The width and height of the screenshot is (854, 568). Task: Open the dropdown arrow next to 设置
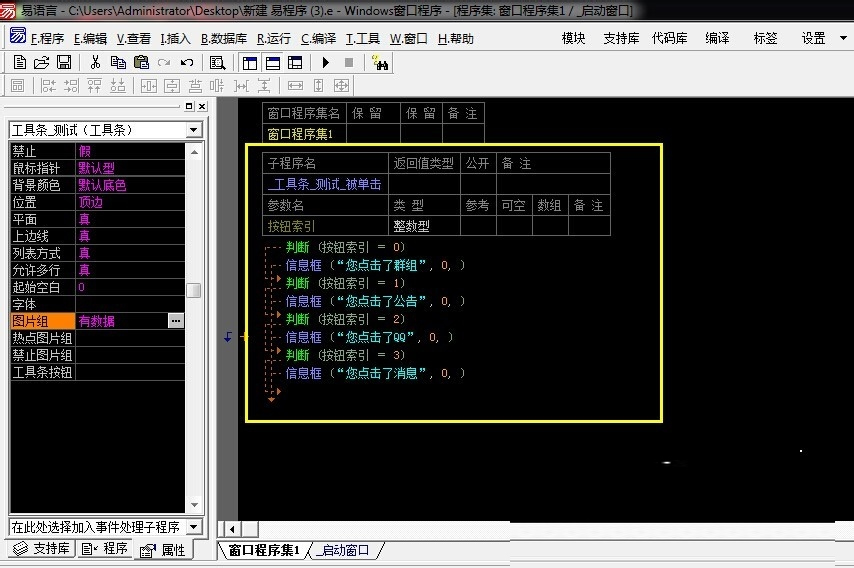click(842, 39)
